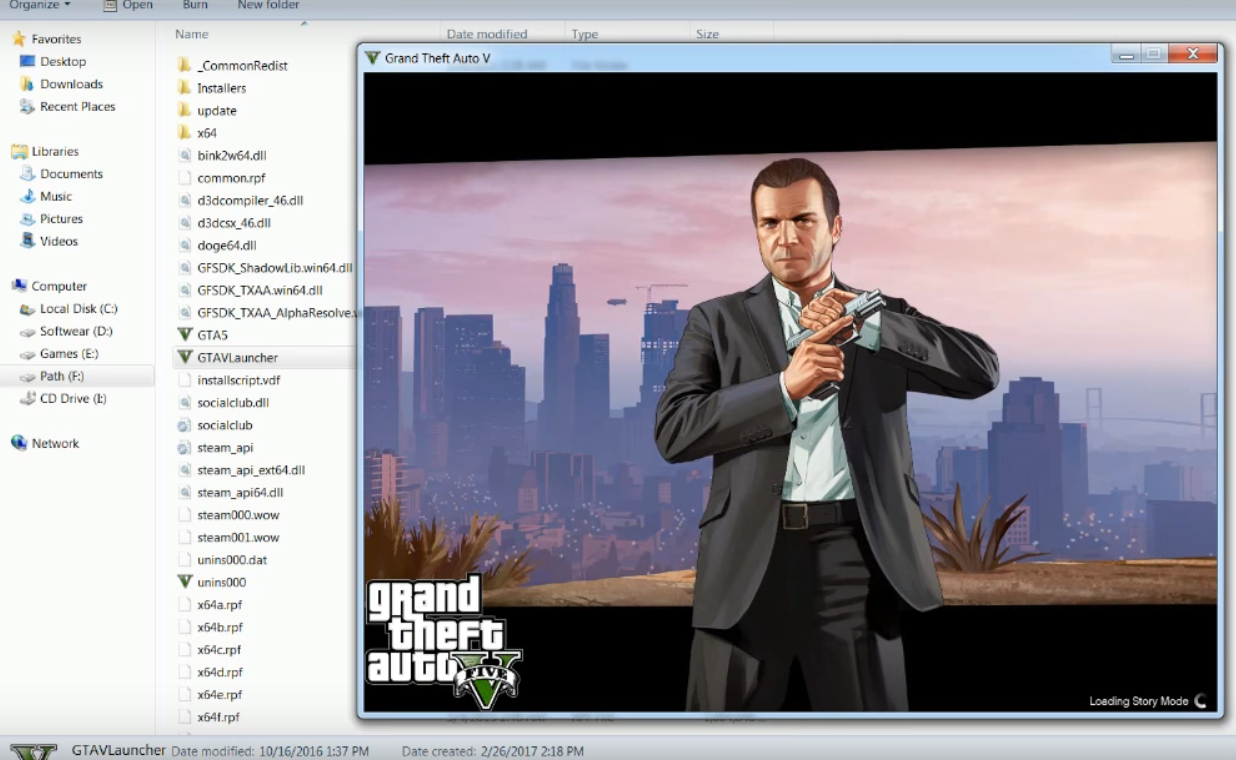Sort by Type column header
The height and width of the screenshot is (760, 1236).
pos(585,34)
